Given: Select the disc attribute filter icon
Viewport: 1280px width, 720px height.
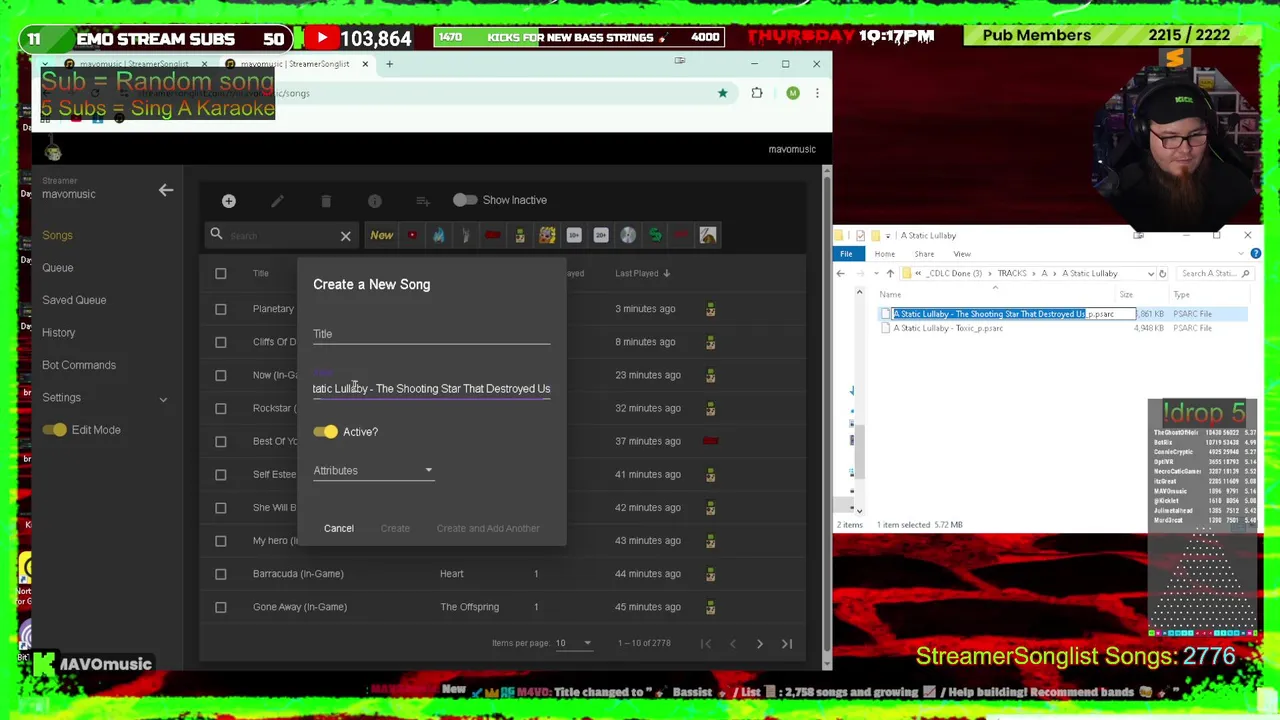Looking at the screenshot, I should pos(628,236).
